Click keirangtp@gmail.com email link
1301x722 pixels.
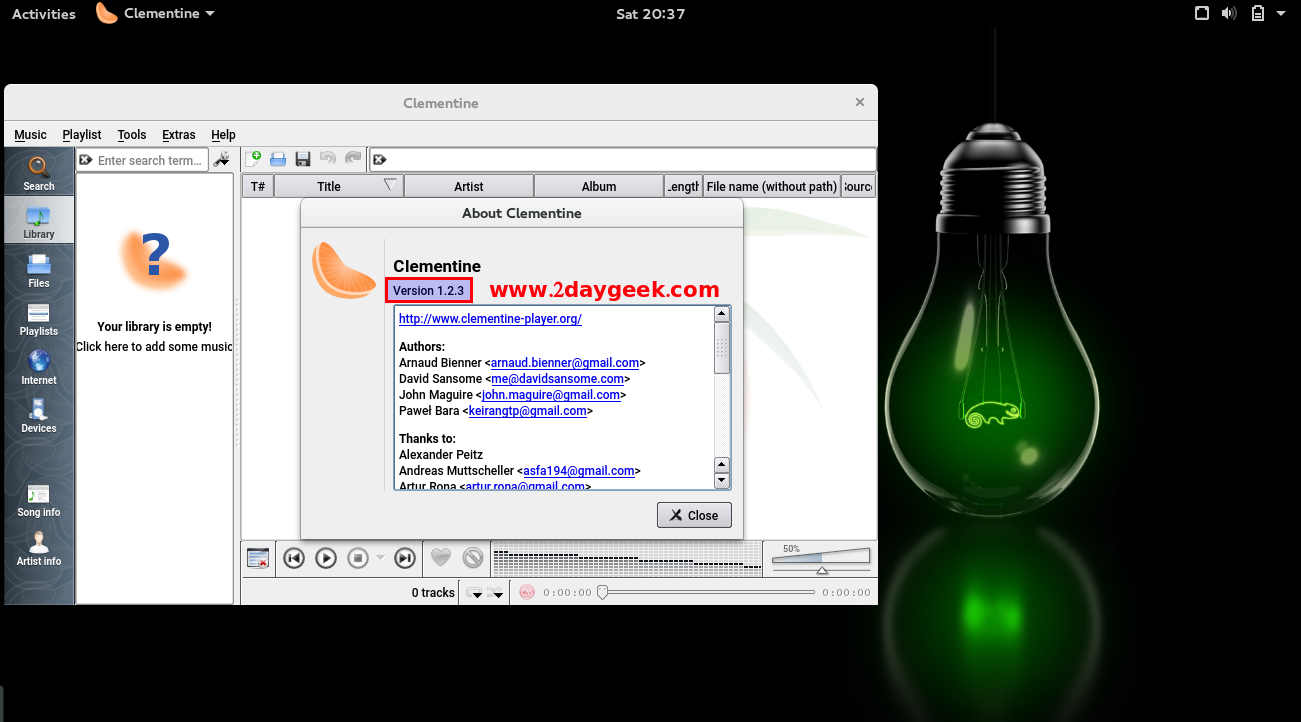[x=528, y=411]
